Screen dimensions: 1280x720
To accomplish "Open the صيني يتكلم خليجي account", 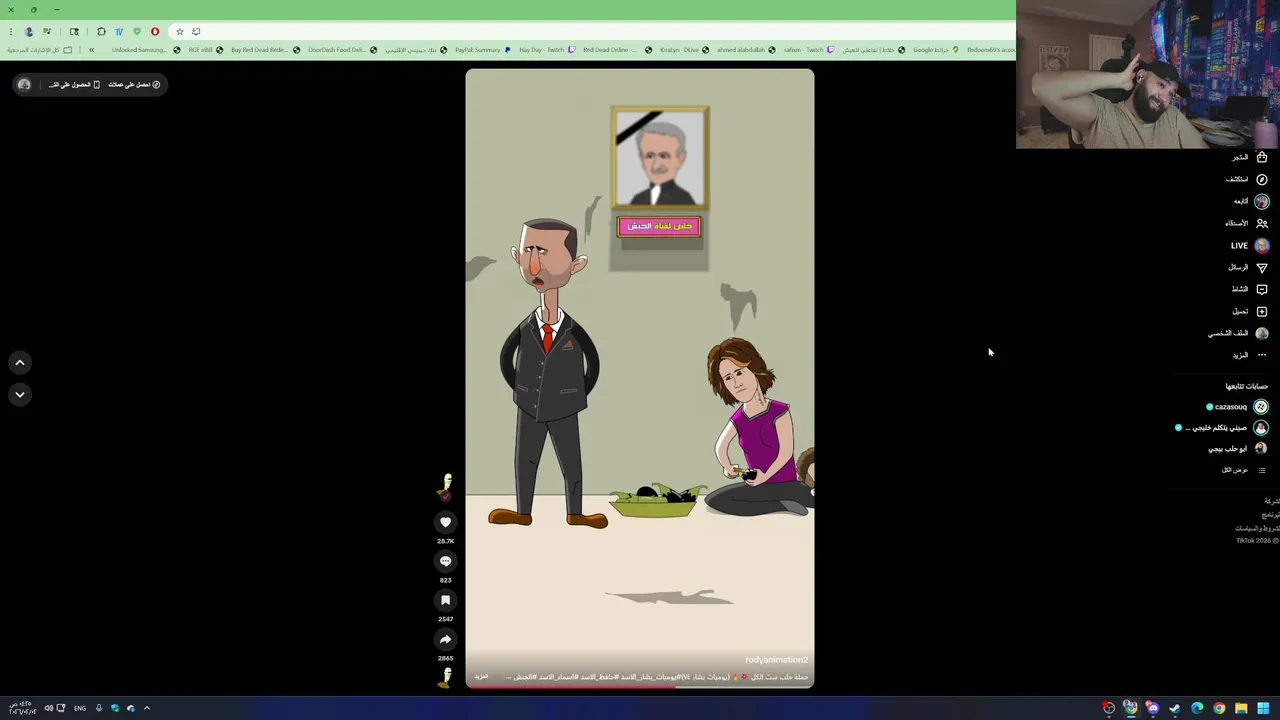I will (x=1221, y=428).
